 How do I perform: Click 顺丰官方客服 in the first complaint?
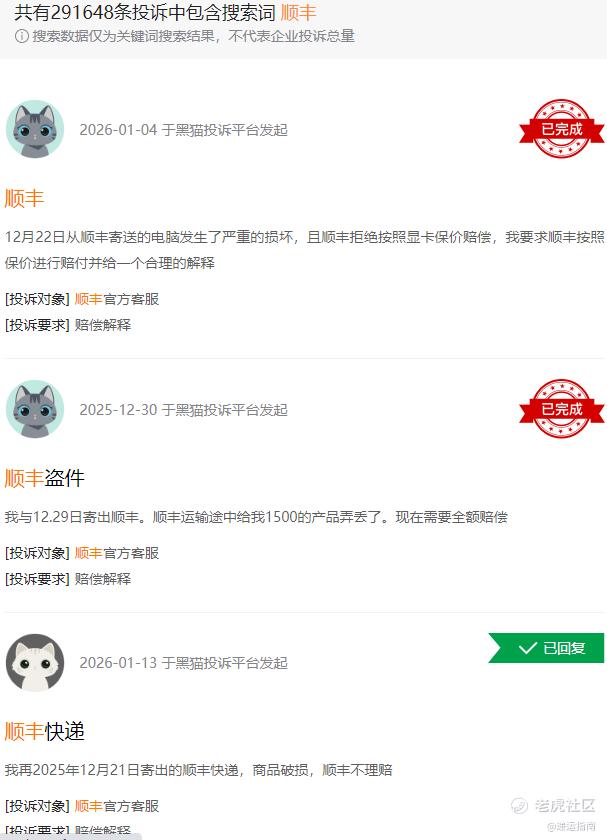(117, 299)
